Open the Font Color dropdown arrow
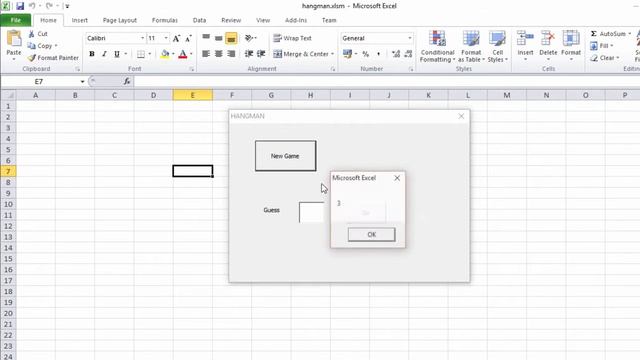Image resolution: width=640 pixels, height=360 pixels. tap(191, 54)
